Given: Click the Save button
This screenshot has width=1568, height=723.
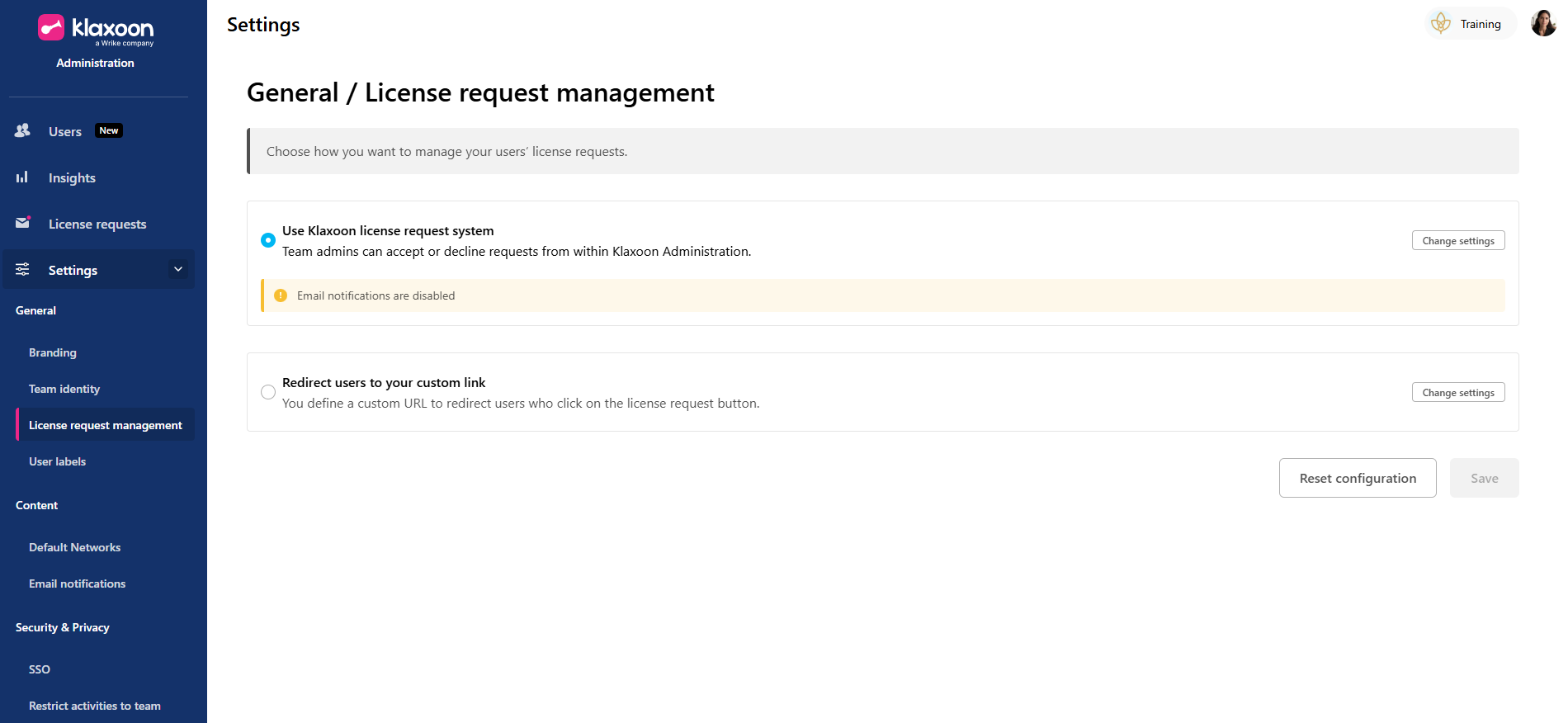Looking at the screenshot, I should click(1483, 478).
